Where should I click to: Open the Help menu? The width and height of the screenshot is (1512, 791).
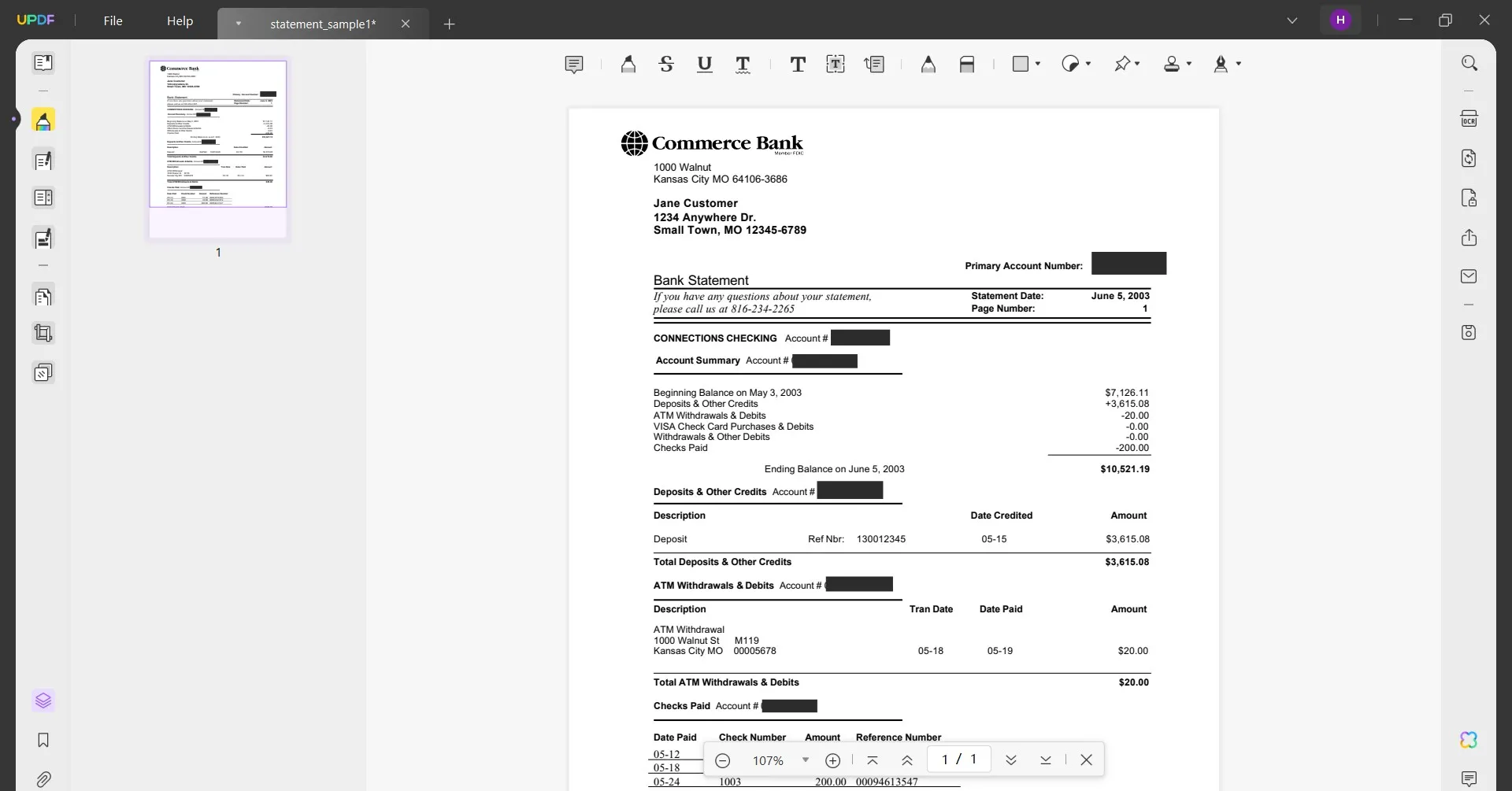click(180, 21)
